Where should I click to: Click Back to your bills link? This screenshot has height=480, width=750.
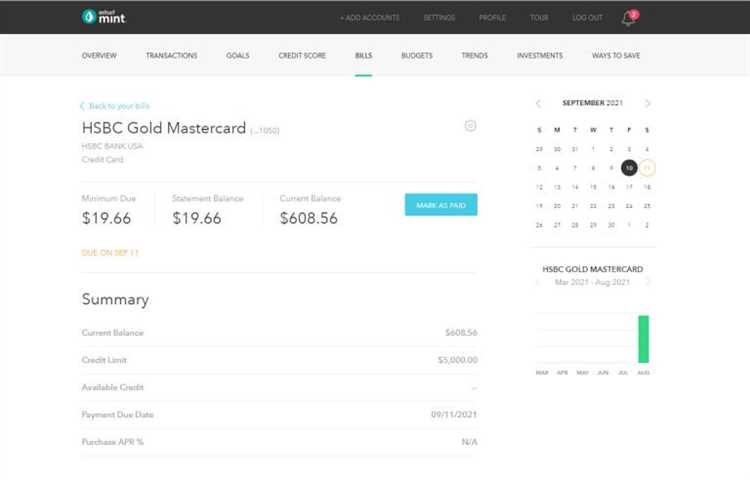115,106
